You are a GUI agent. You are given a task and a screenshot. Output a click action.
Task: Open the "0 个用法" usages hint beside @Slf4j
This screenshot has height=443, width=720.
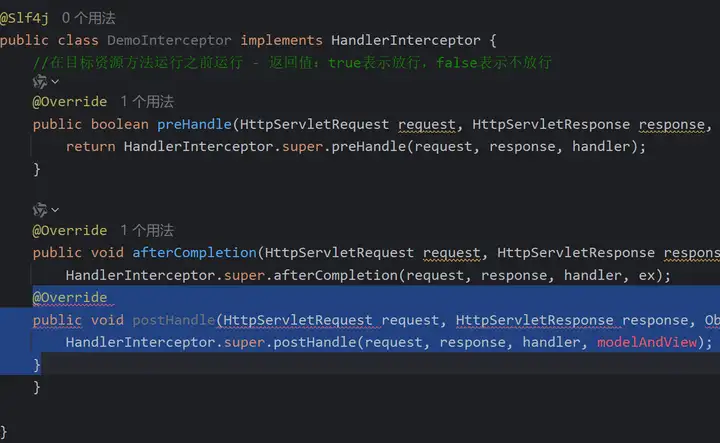click(88, 17)
